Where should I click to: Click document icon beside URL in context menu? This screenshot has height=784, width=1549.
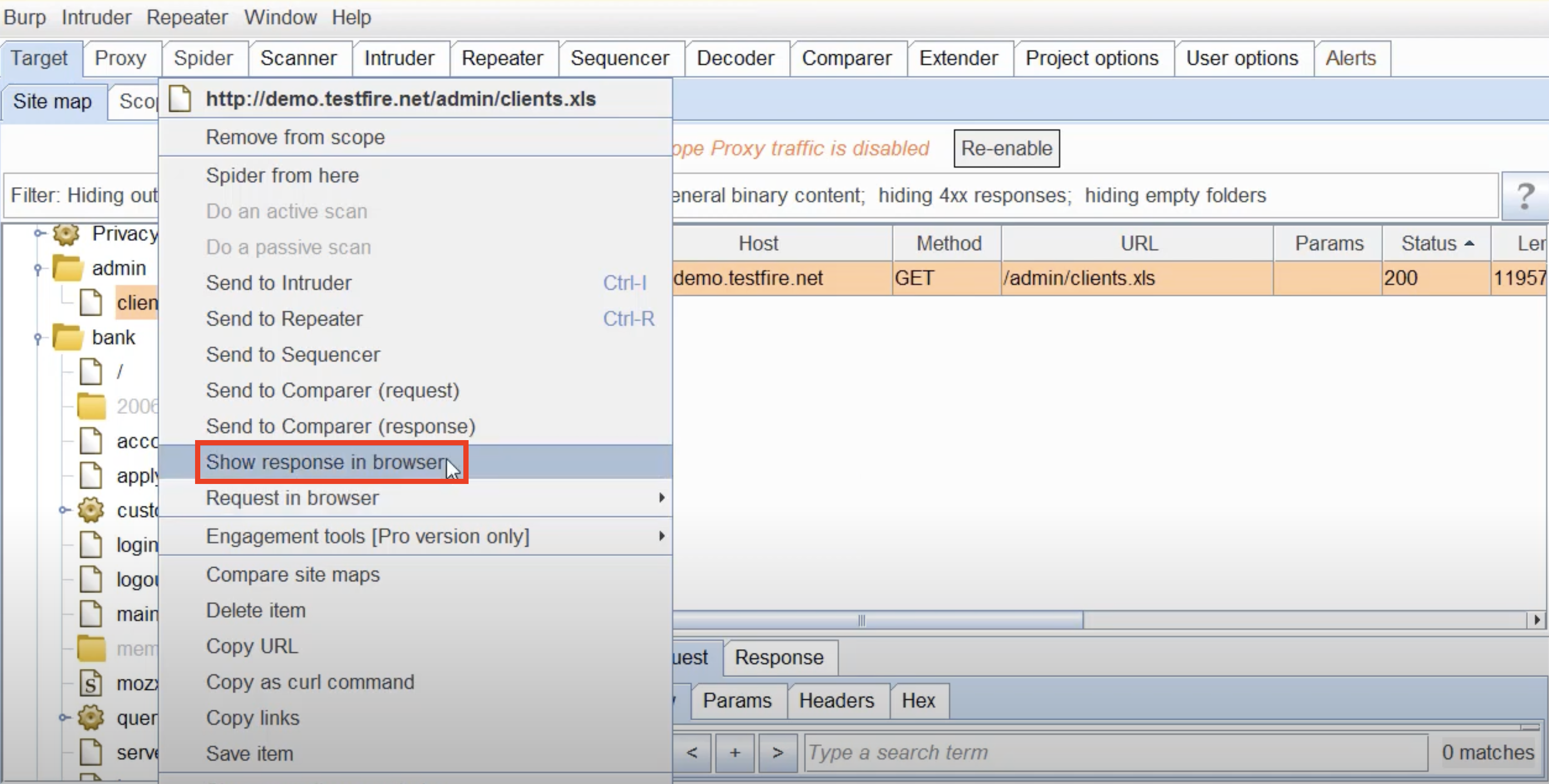click(180, 99)
